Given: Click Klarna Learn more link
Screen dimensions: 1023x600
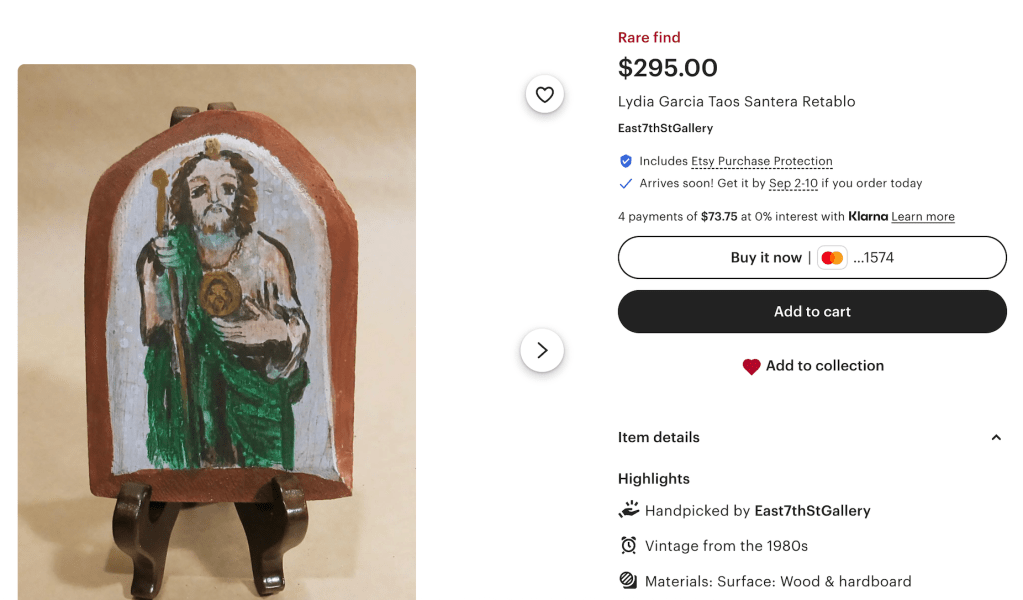Looking at the screenshot, I should [x=922, y=217].
